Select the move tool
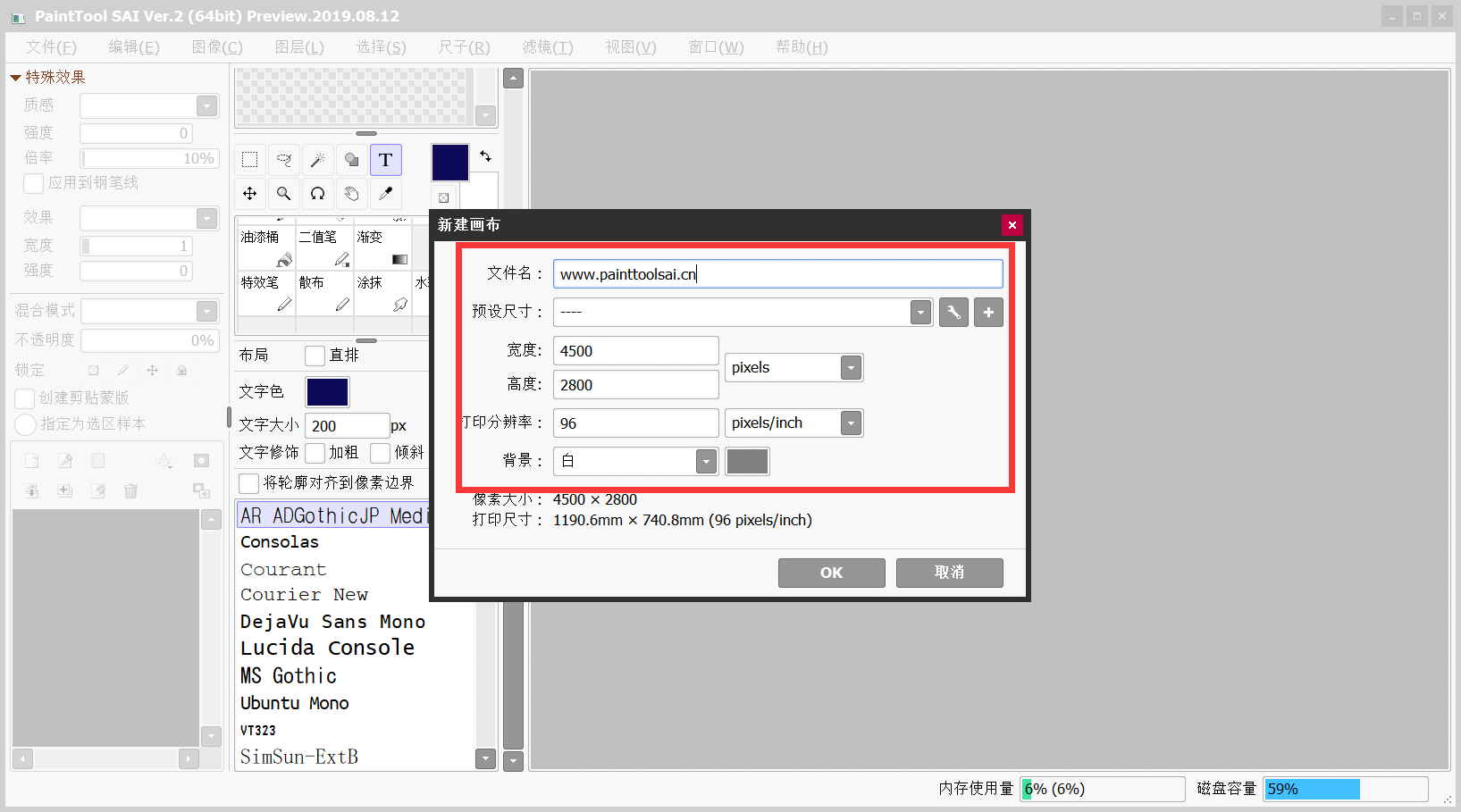 (249, 193)
